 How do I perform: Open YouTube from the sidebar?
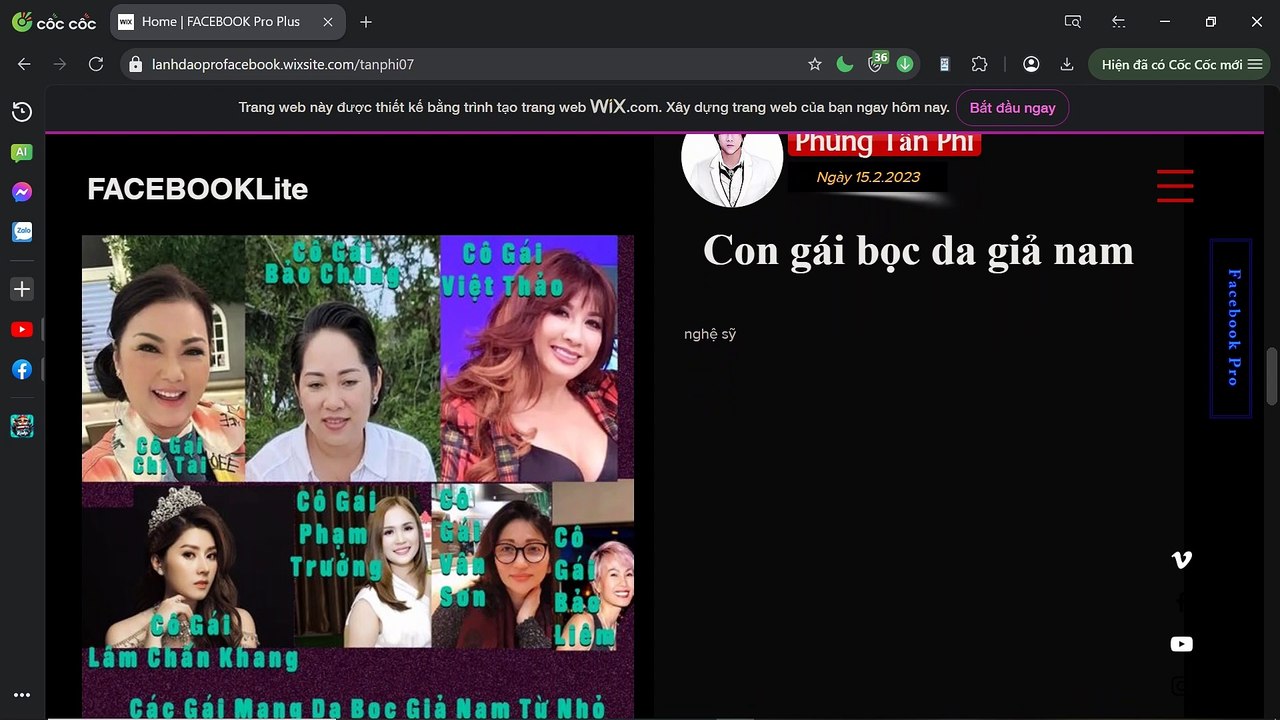(x=22, y=329)
